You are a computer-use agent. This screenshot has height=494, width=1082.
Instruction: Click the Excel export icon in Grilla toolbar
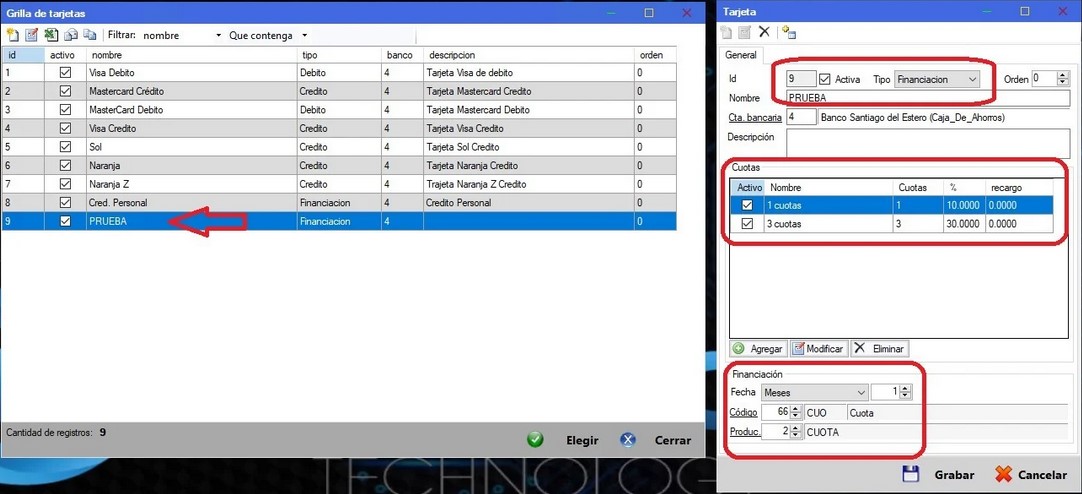click(51, 35)
